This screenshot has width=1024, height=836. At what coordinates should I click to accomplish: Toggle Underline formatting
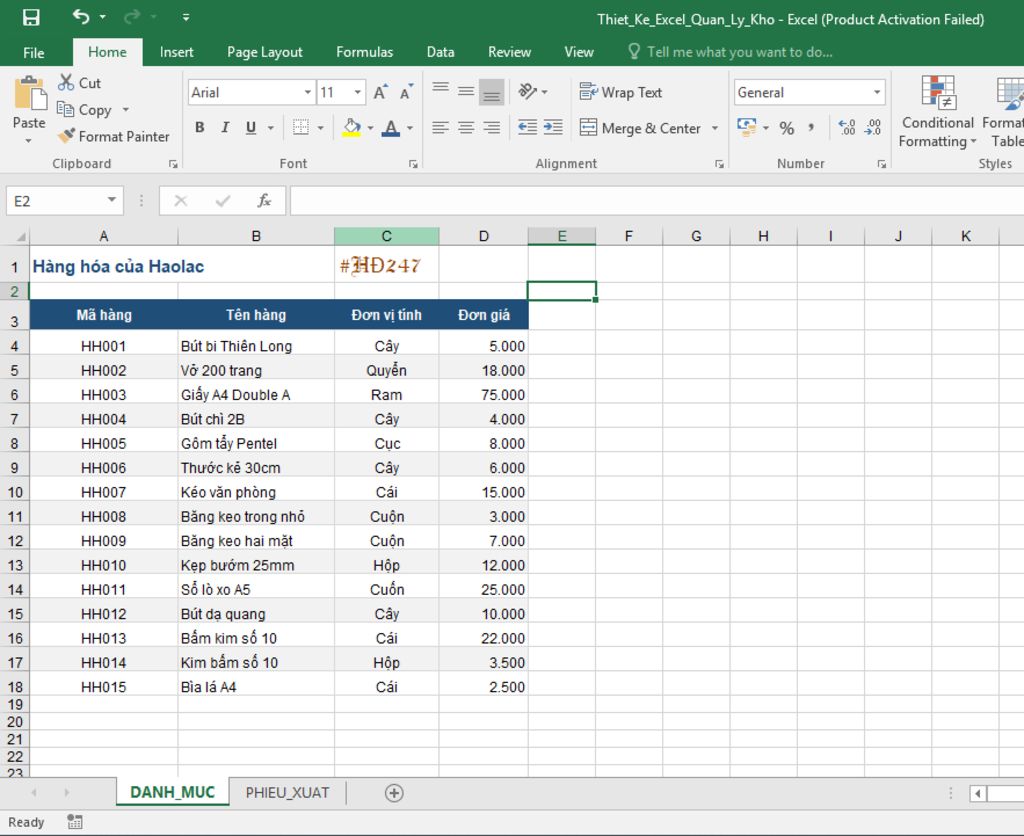pyautogui.click(x=251, y=128)
